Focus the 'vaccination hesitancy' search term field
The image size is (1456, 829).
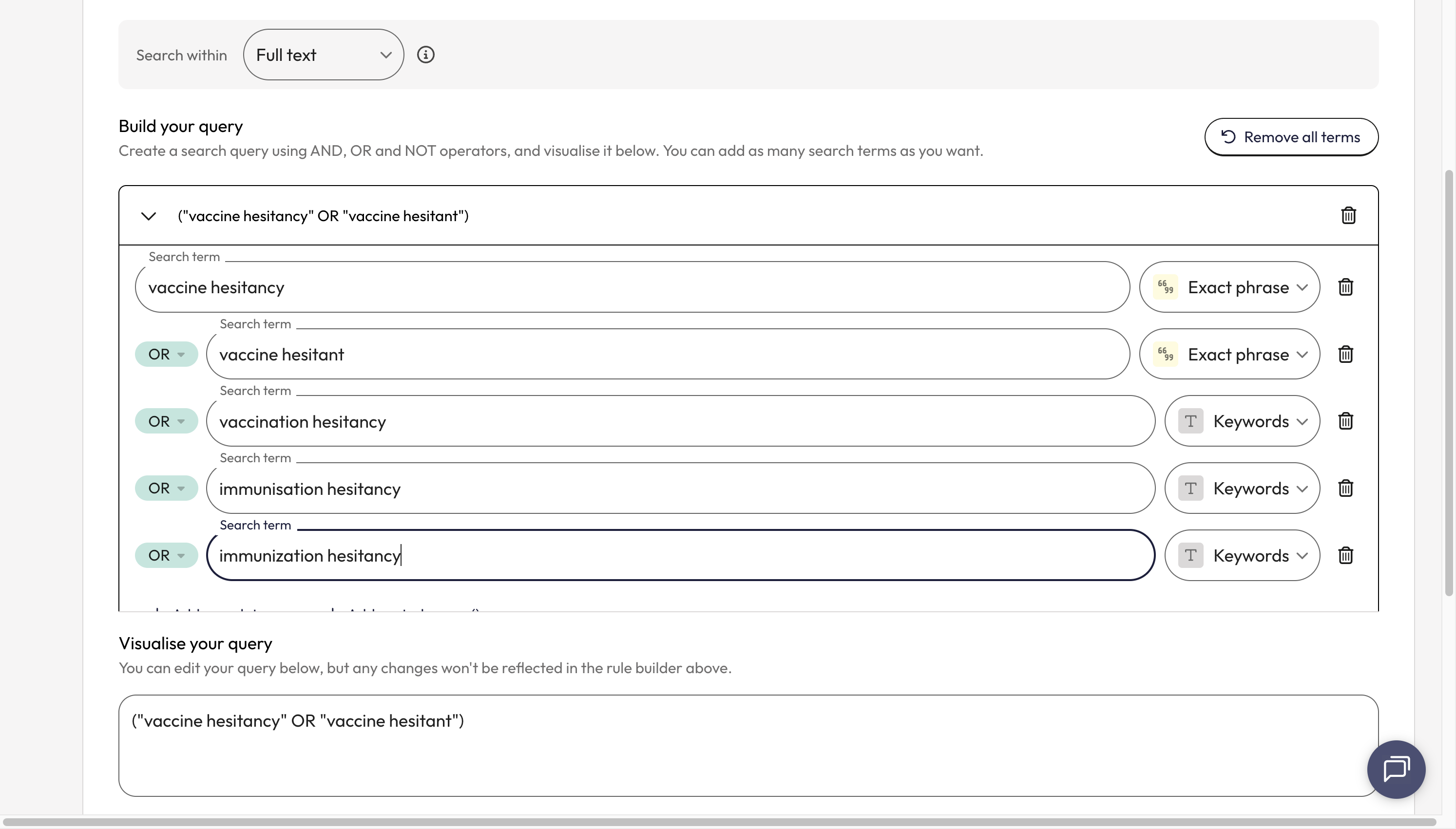coord(680,421)
